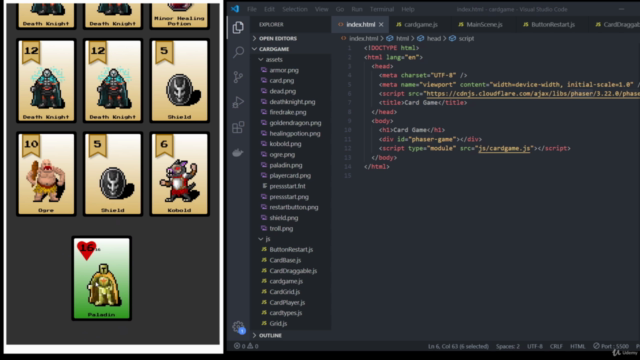Open the Run and Debug view

click(238, 102)
